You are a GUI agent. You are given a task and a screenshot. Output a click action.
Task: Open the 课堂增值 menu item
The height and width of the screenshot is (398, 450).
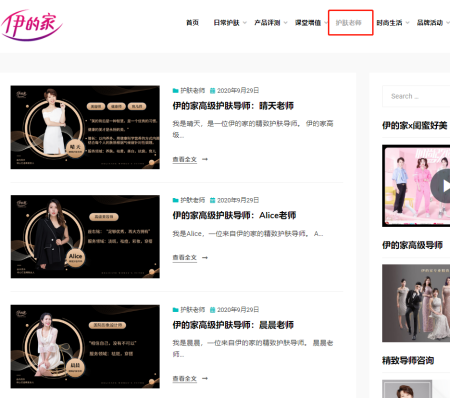308,23
